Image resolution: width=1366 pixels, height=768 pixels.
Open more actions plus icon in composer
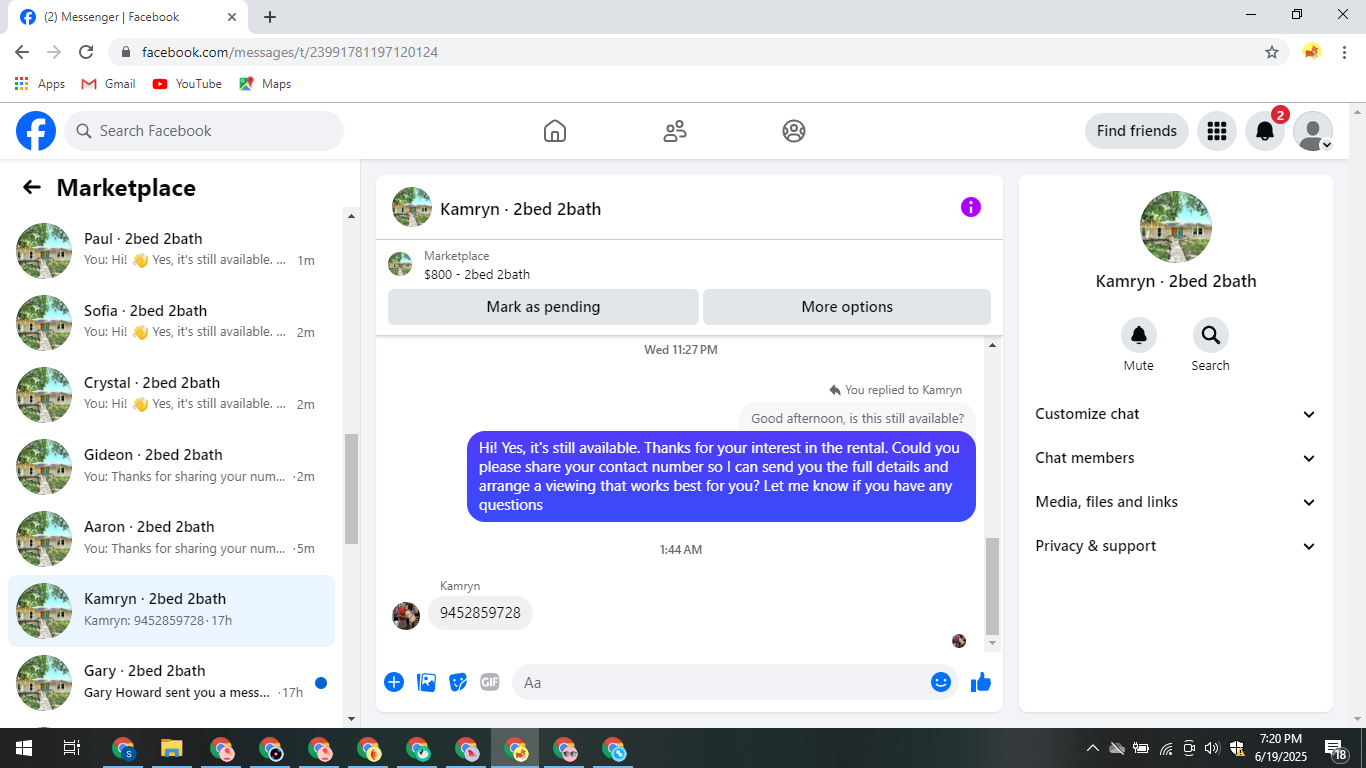(394, 682)
